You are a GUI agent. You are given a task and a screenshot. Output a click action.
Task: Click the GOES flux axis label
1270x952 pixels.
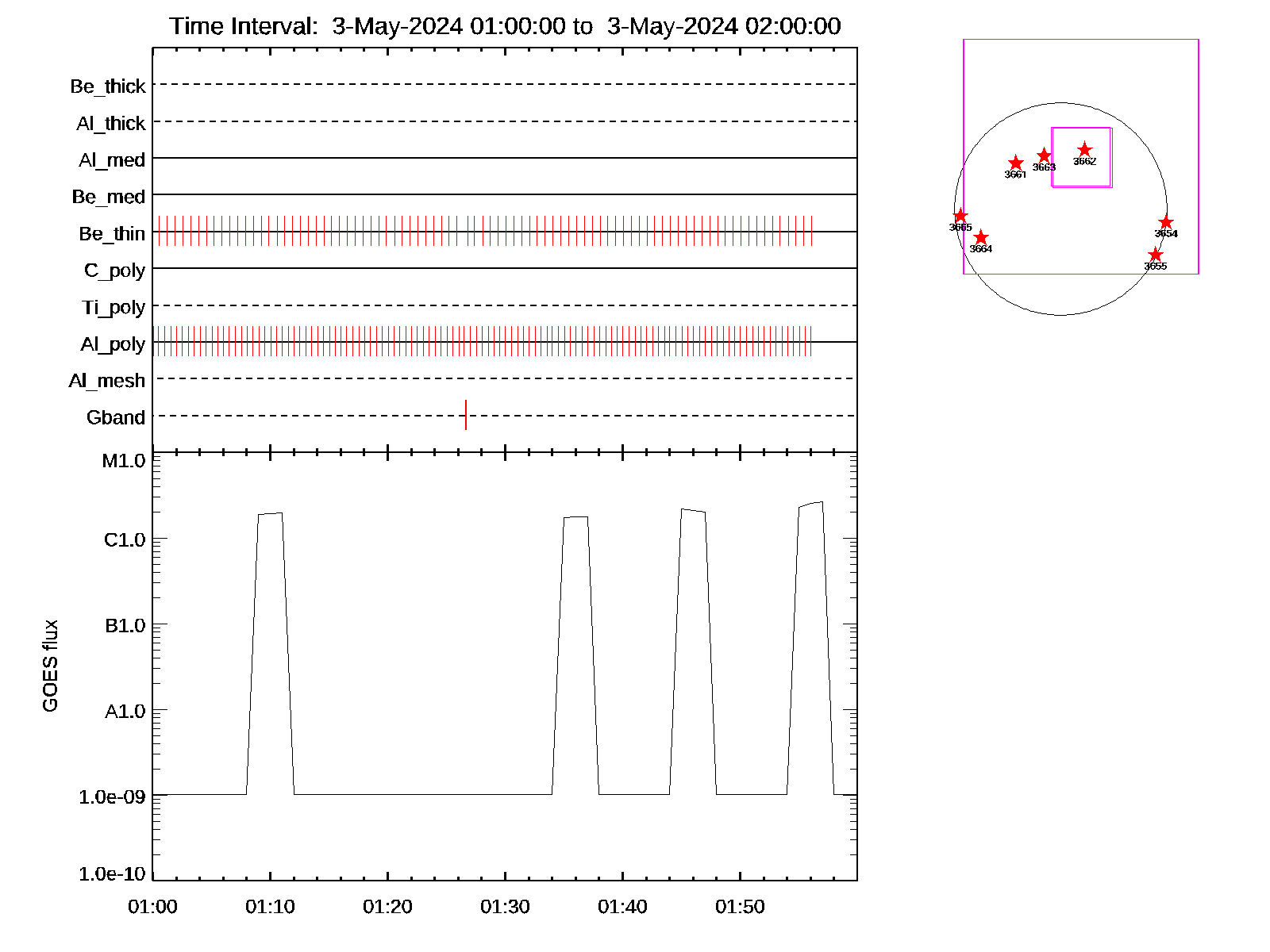51,666
